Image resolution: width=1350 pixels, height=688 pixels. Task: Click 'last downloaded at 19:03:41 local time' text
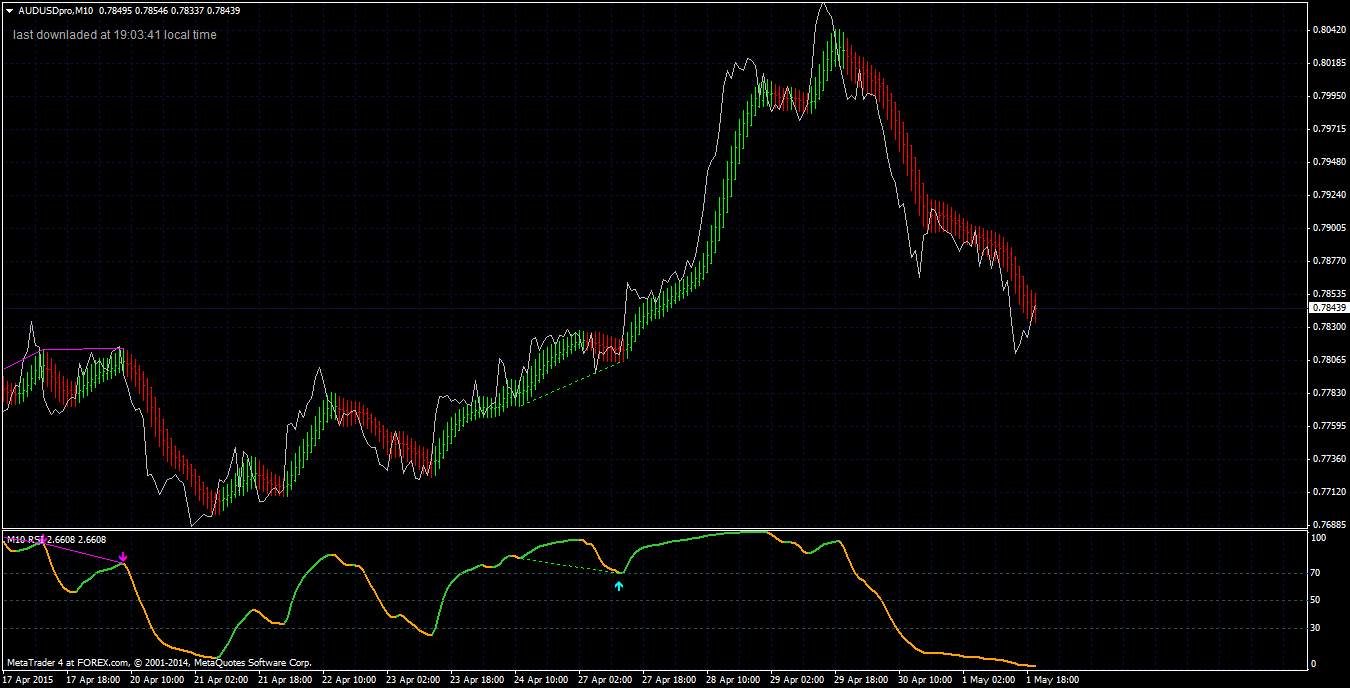[x=115, y=35]
